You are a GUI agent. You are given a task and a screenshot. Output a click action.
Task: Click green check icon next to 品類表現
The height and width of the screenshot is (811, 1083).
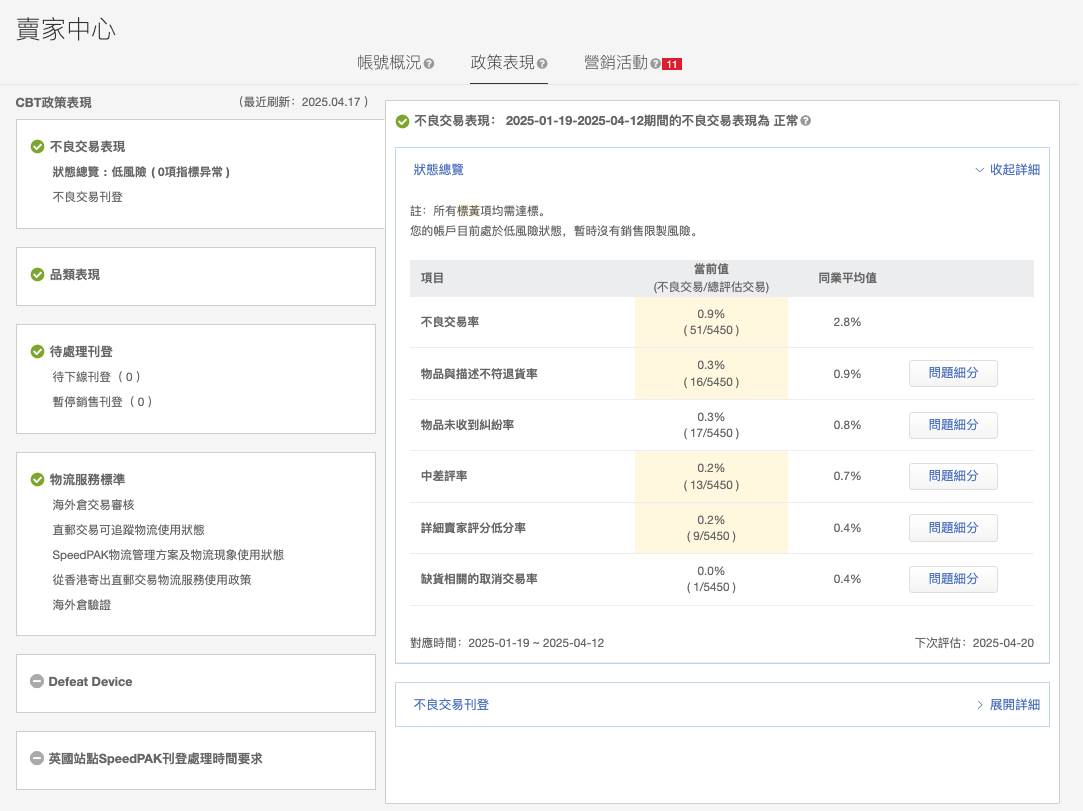pyautogui.click(x=38, y=275)
